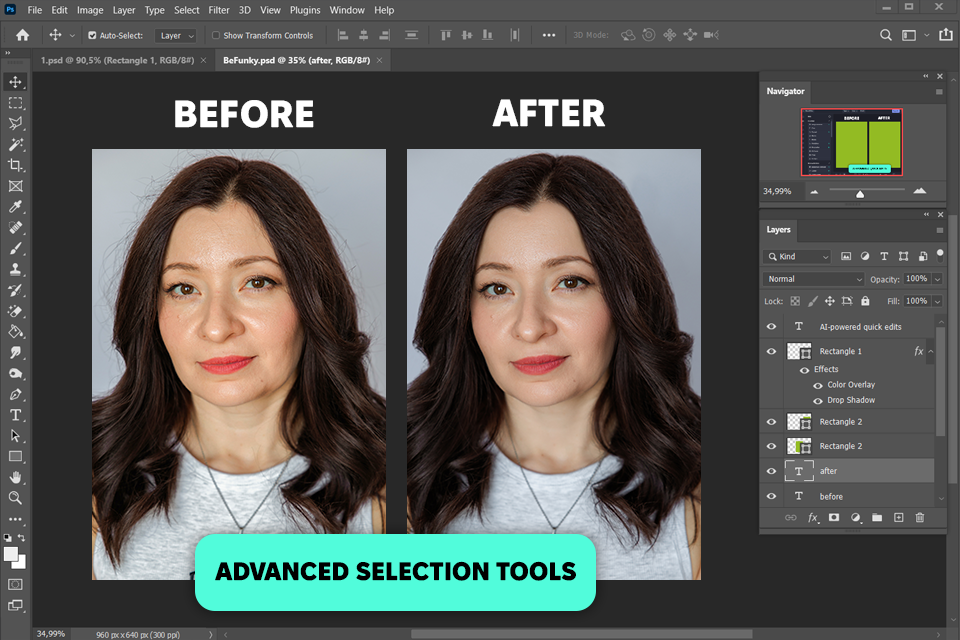Hide the before text layer
960x640 pixels.
pyautogui.click(x=771, y=496)
